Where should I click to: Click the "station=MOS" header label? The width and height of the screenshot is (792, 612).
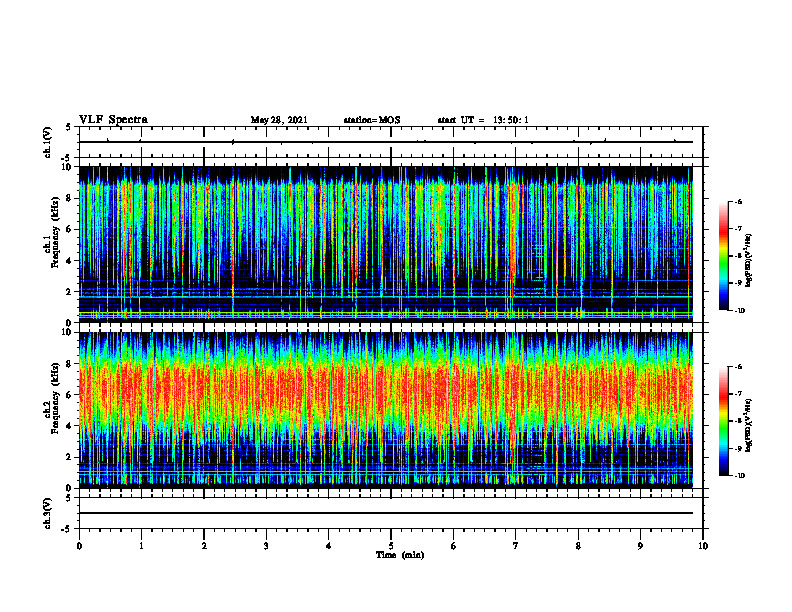[372, 120]
